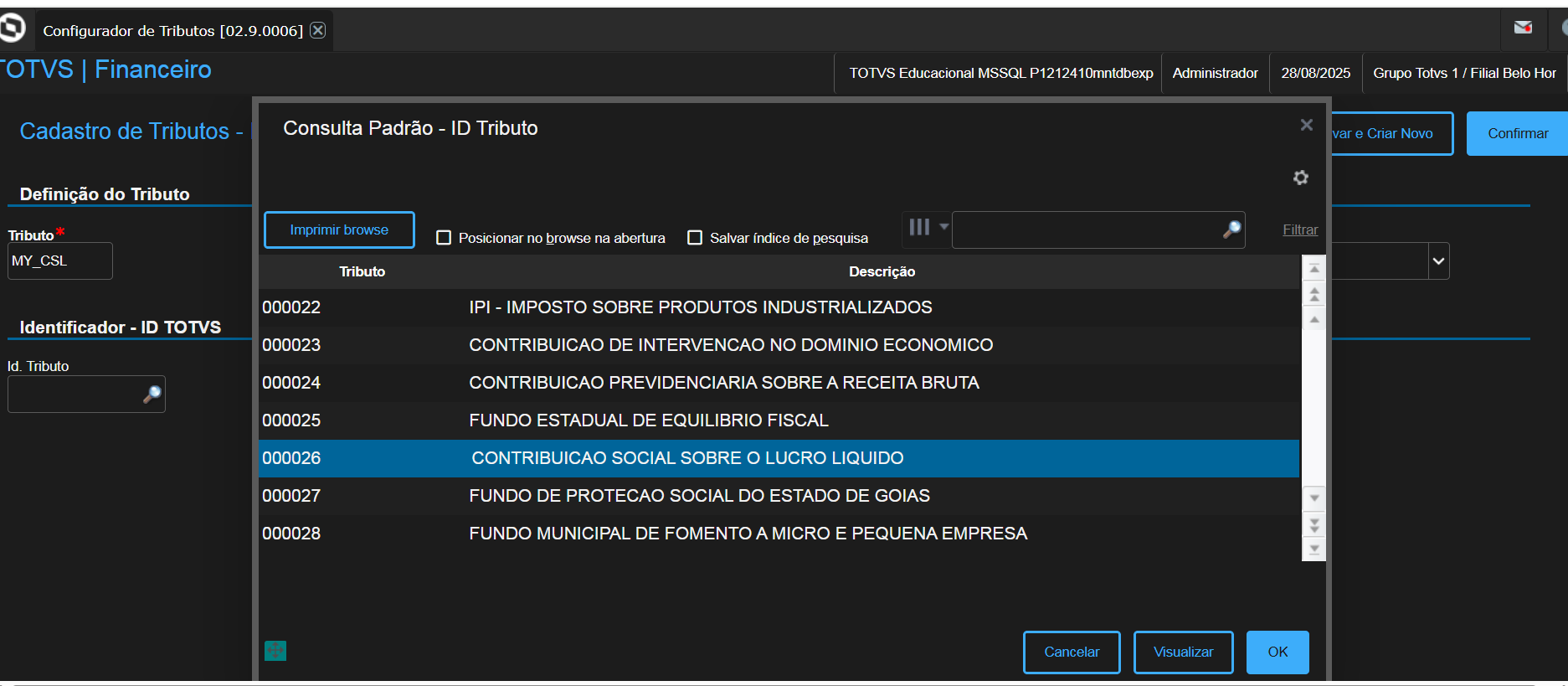Sort by the Tributo column header
The width and height of the screenshot is (1568, 686).
pyautogui.click(x=362, y=271)
